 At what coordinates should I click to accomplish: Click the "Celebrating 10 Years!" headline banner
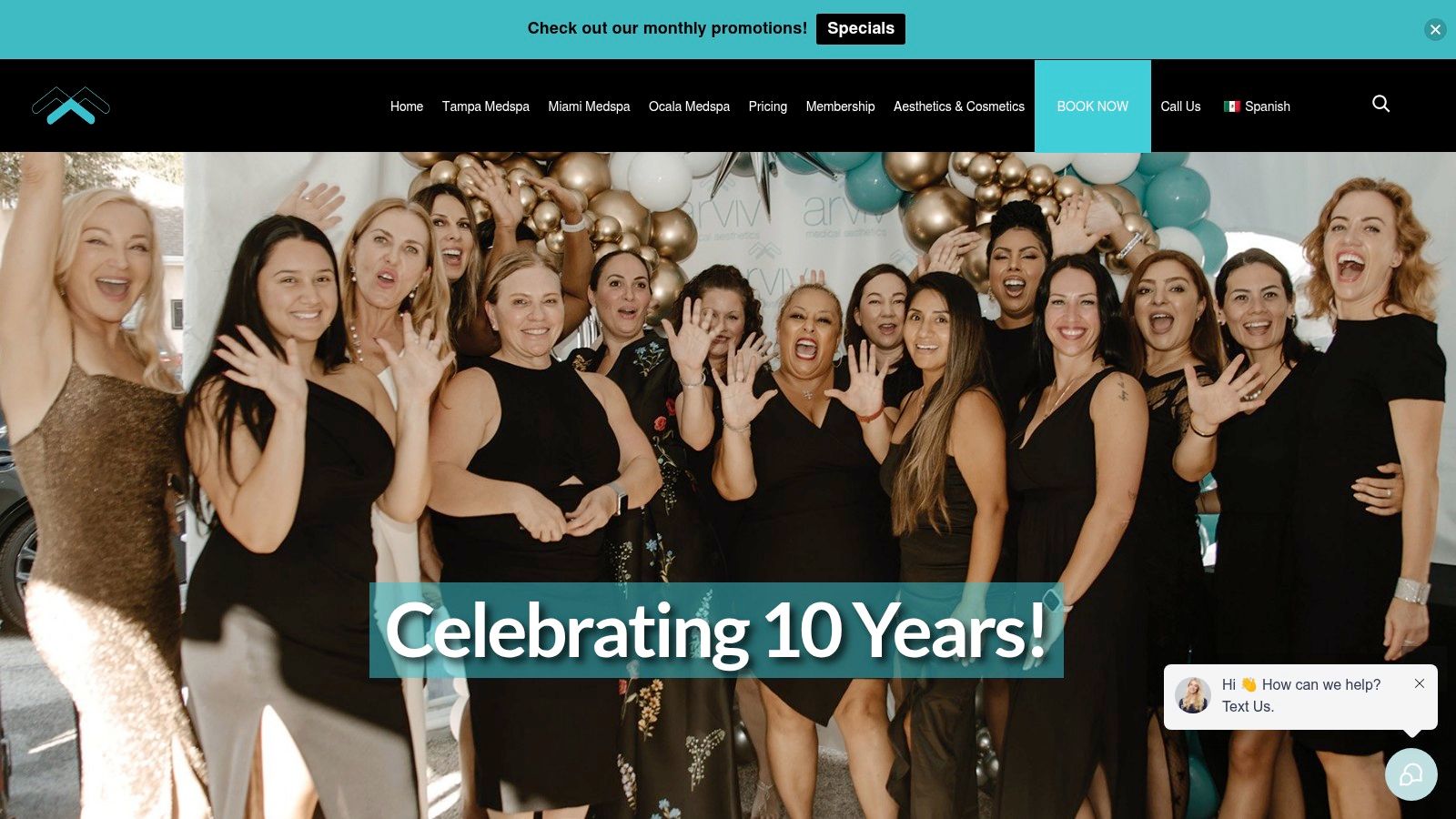pos(716,630)
